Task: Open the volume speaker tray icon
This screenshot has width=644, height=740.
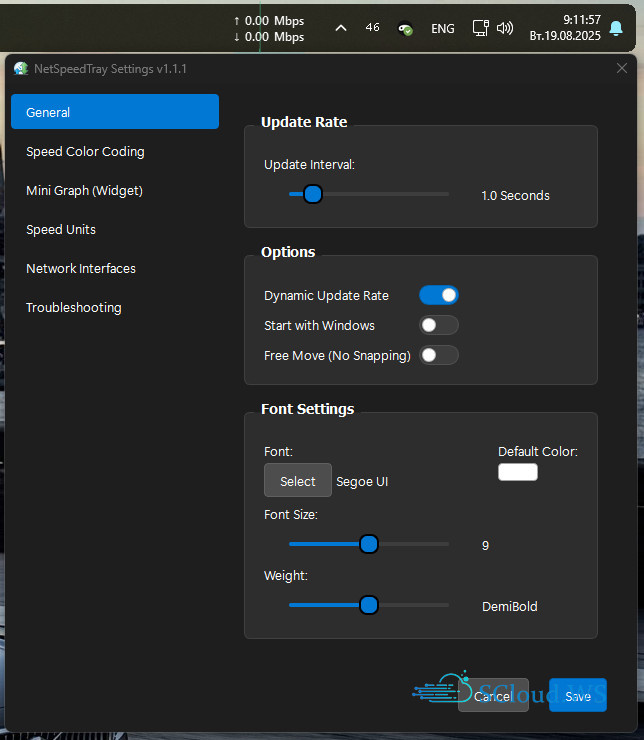Action: point(505,28)
